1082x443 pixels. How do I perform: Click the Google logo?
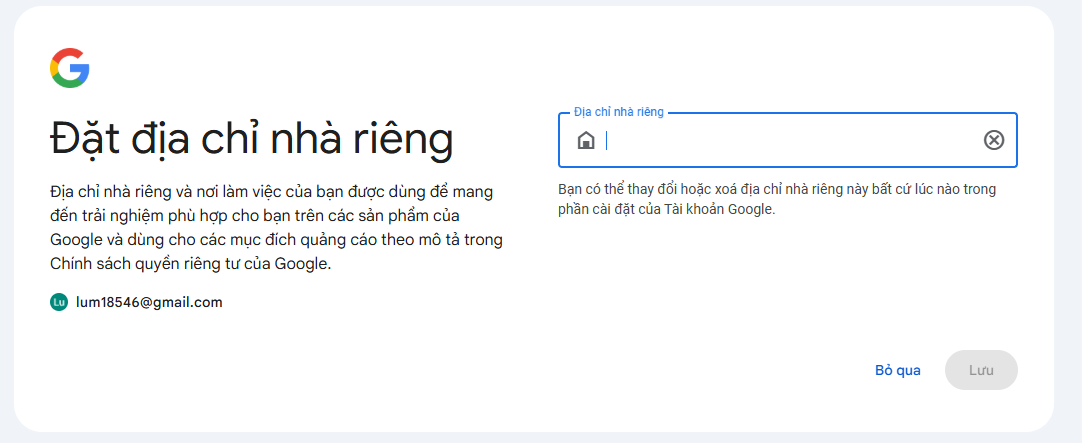pos(70,67)
